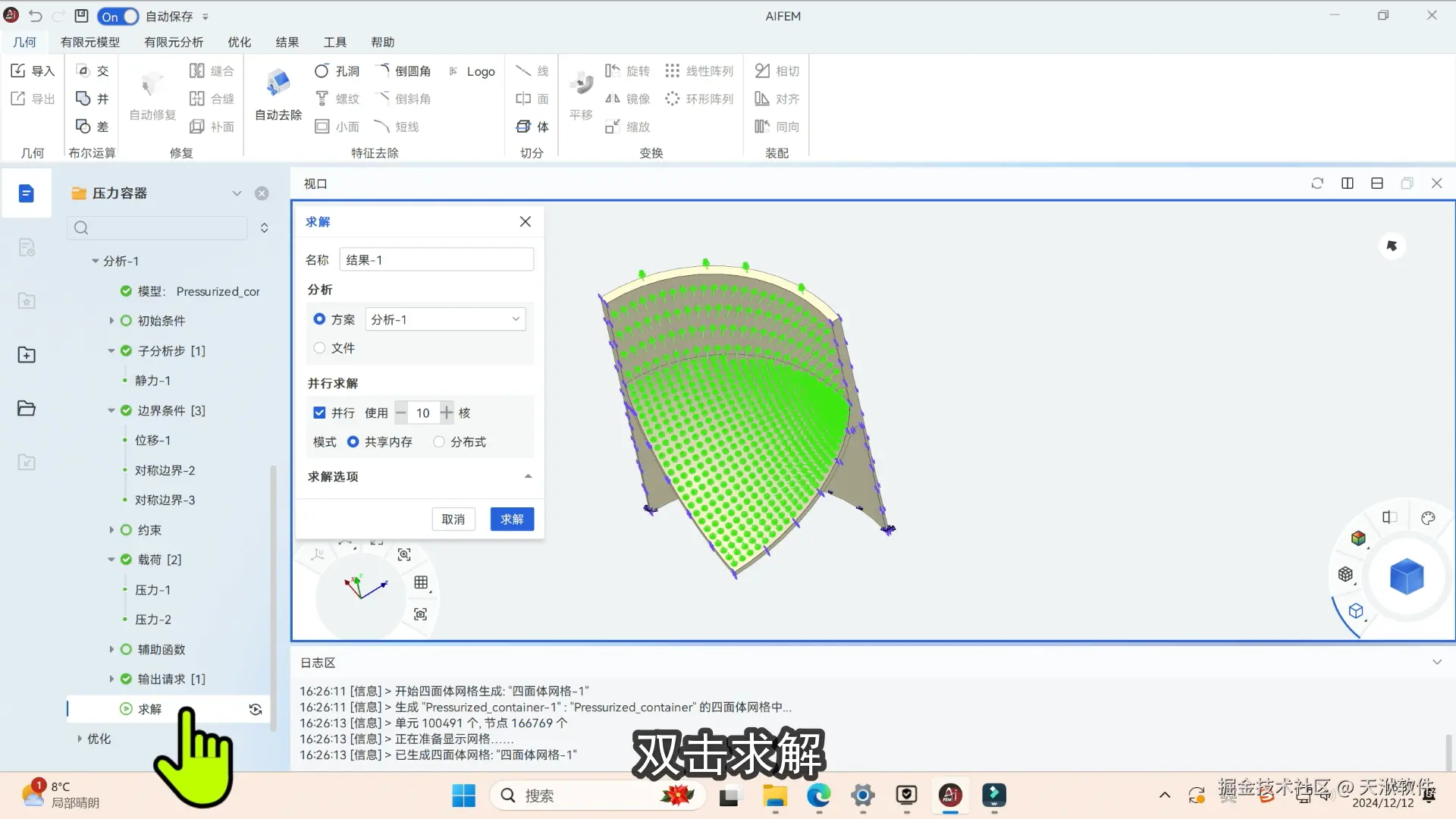Collapse the 求解选项 section

pos(528,477)
